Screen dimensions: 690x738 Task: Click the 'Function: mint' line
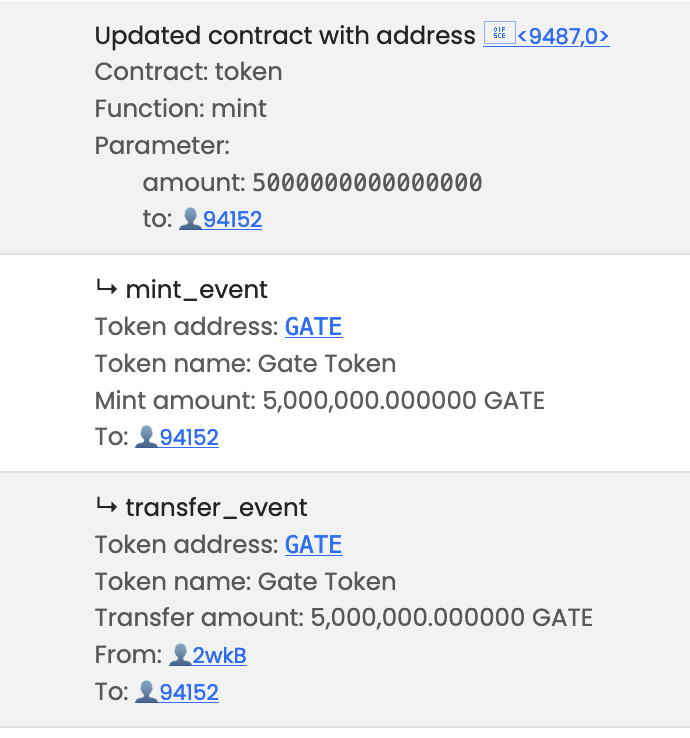[x=181, y=109]
